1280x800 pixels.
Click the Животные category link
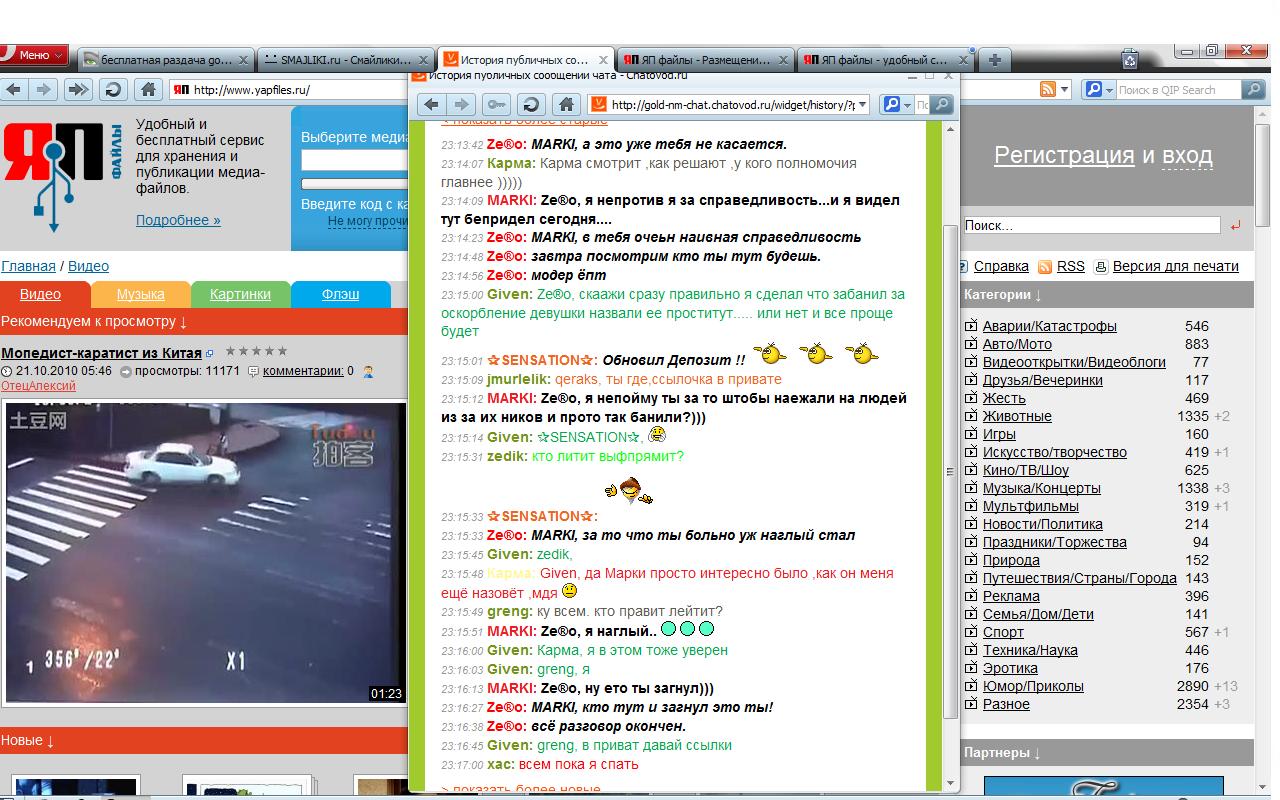click(1017, 416)
